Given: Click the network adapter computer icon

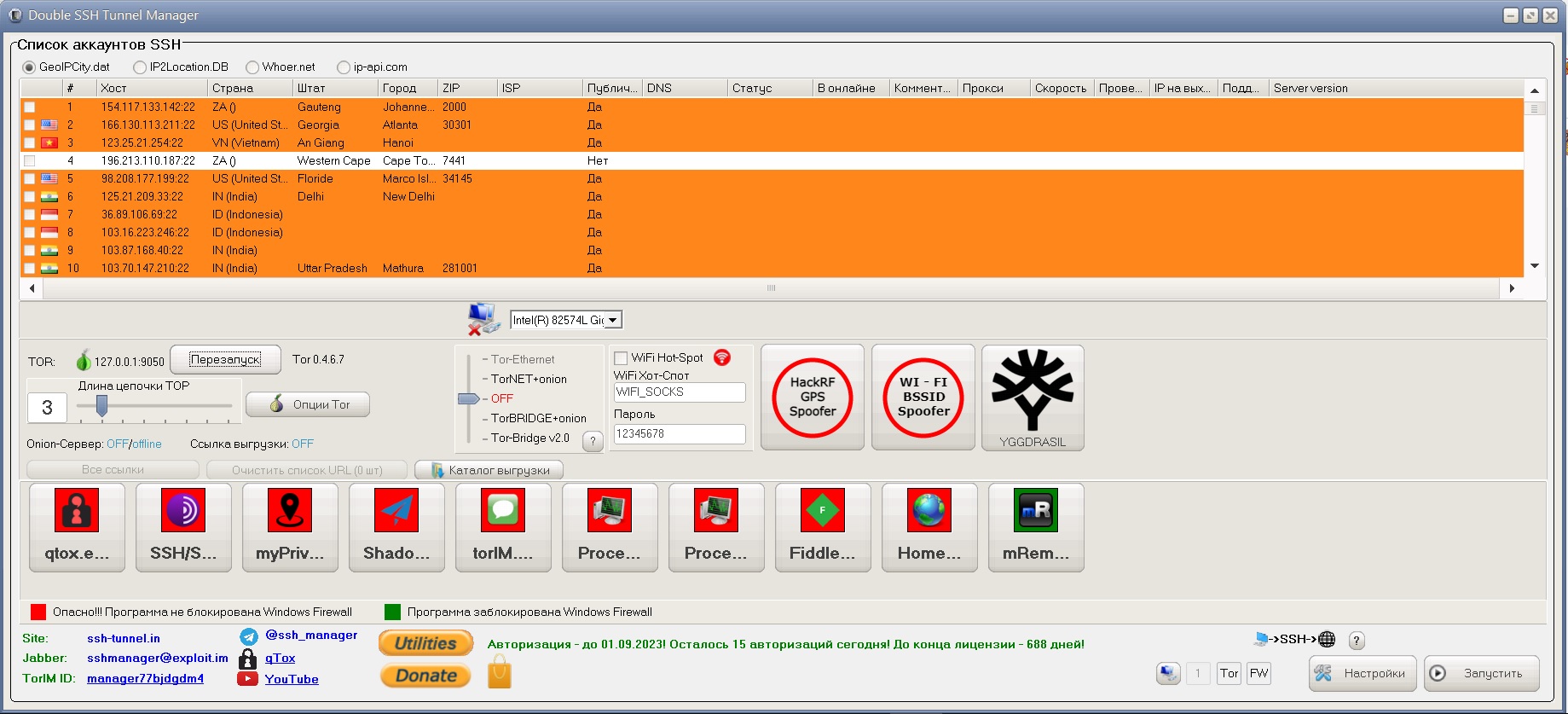Looking at the screenshot, I should pyautogui.click(x=483, y=319).
